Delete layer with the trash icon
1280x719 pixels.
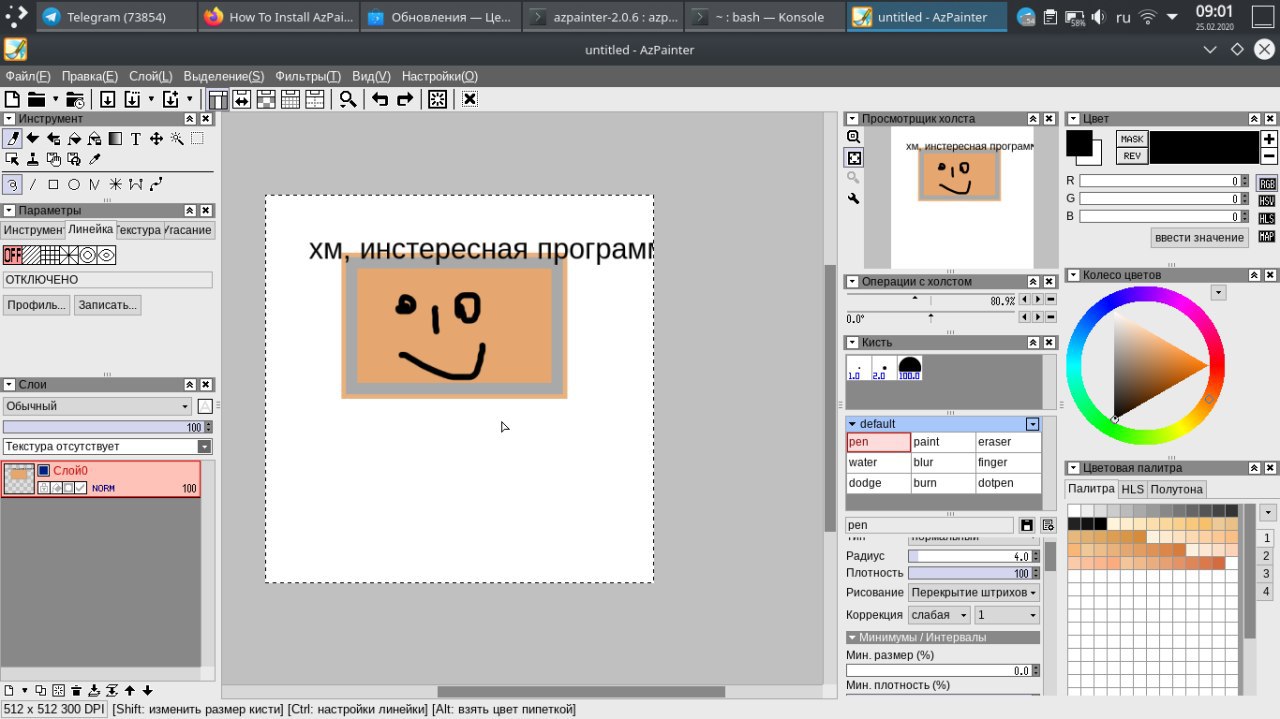[76, 690]
